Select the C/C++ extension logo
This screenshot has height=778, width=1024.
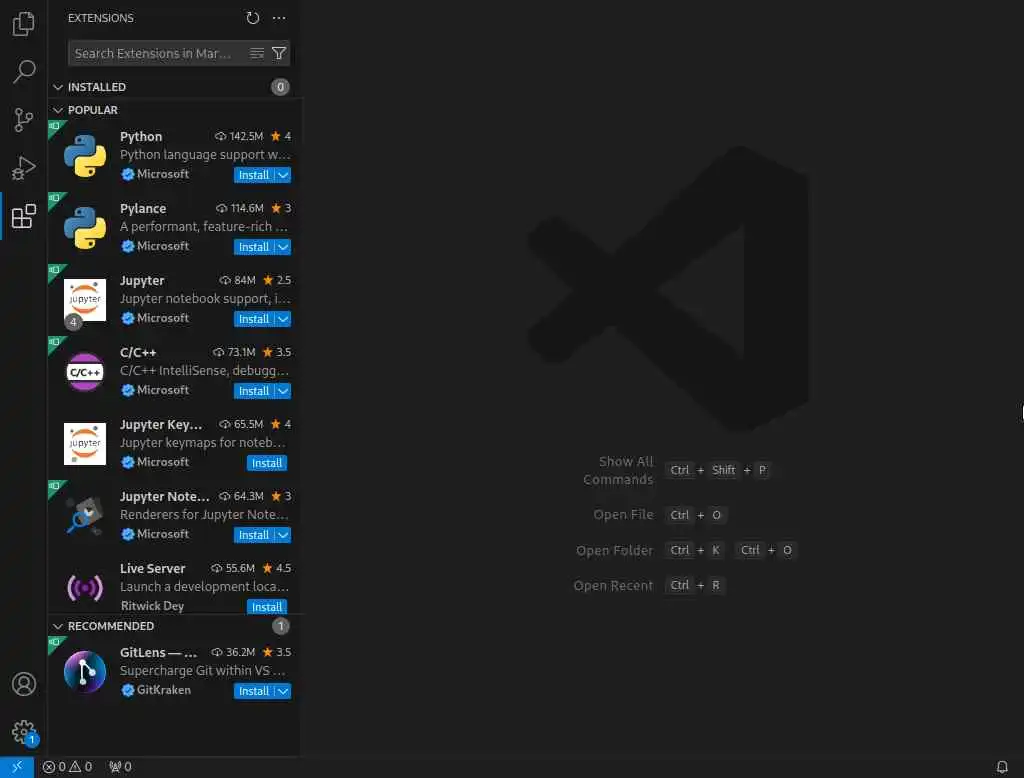85,372
